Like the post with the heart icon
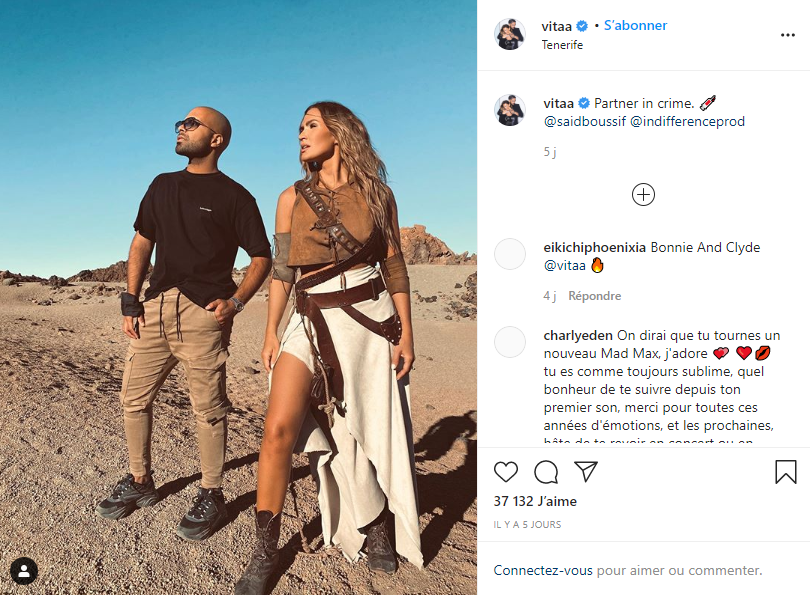This screenshot has height=595, width=810. [x=506, y=472]
